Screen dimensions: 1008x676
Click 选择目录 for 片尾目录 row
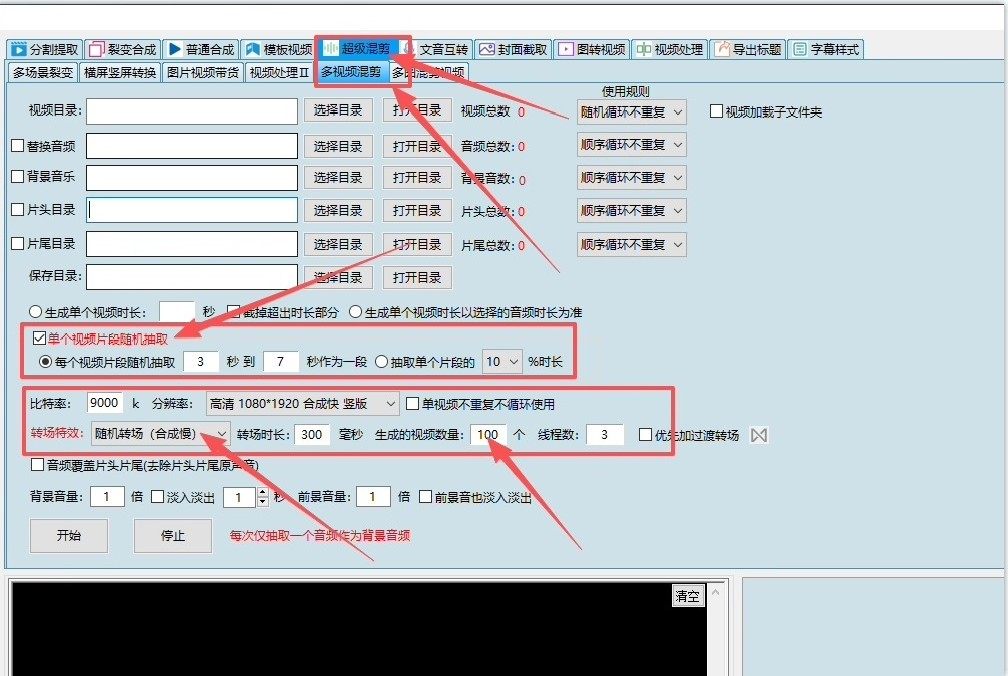338,245
